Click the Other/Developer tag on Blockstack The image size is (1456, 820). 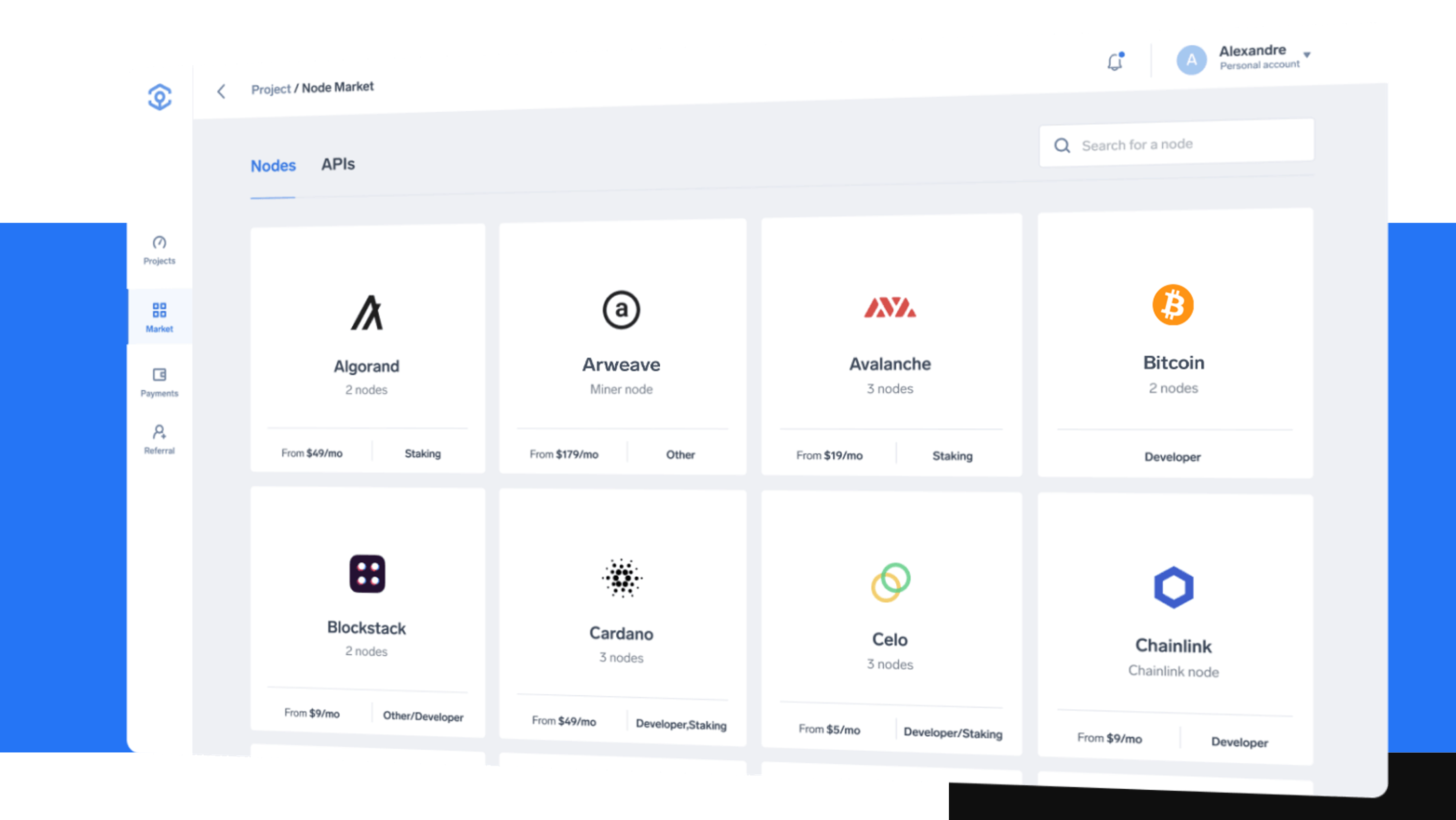tap(423, 716)
